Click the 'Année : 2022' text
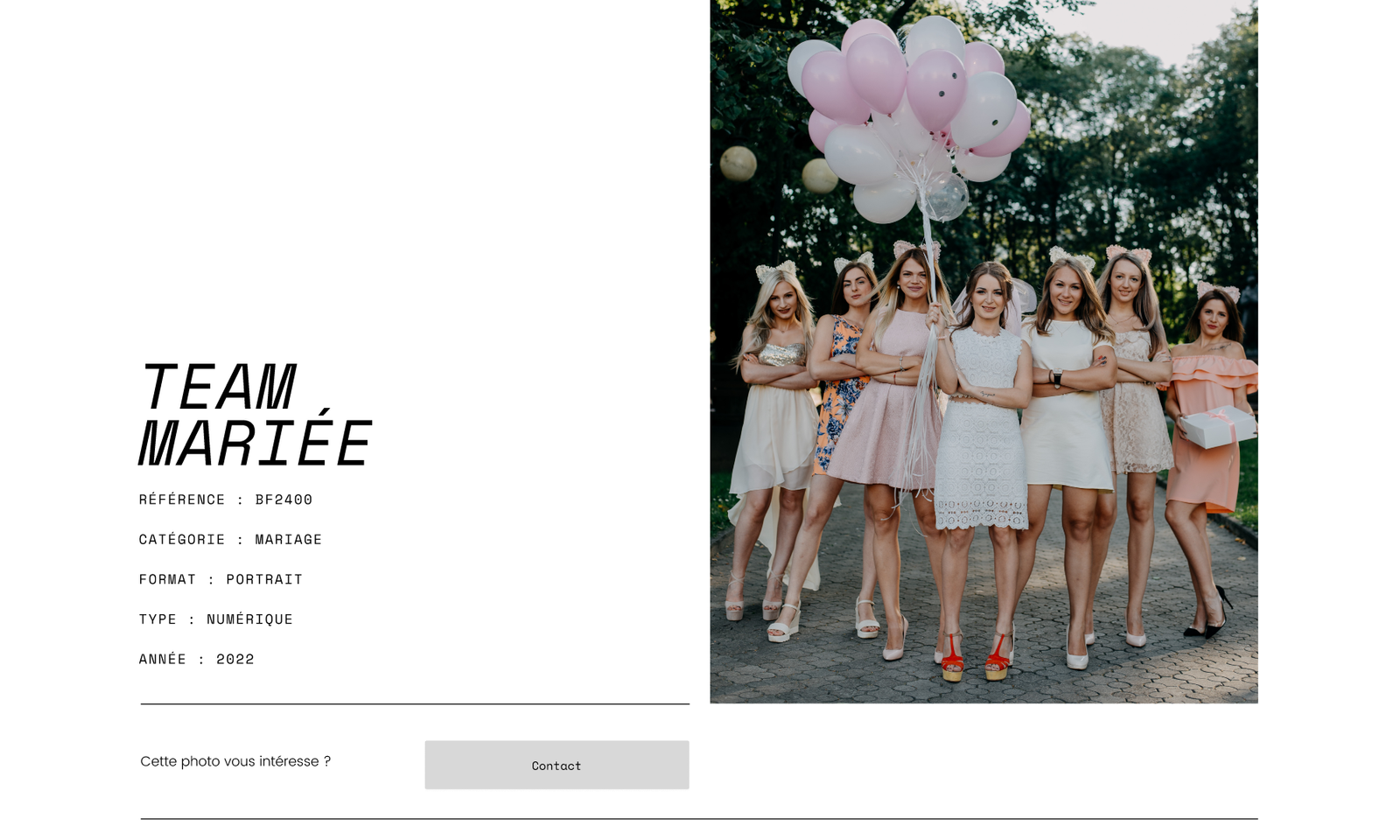 pos(197,659)
